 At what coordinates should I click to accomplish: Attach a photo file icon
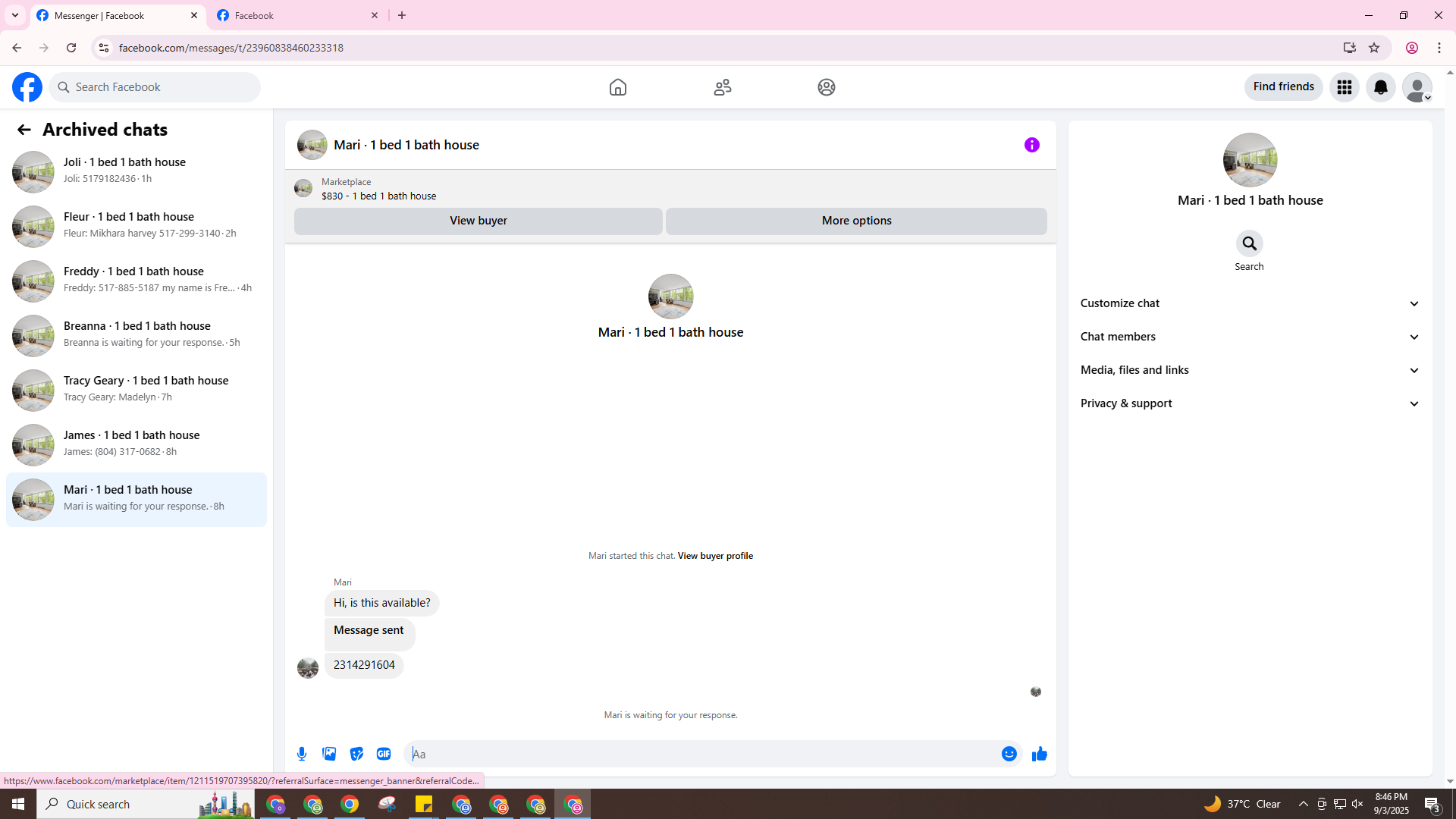(329, 754)
